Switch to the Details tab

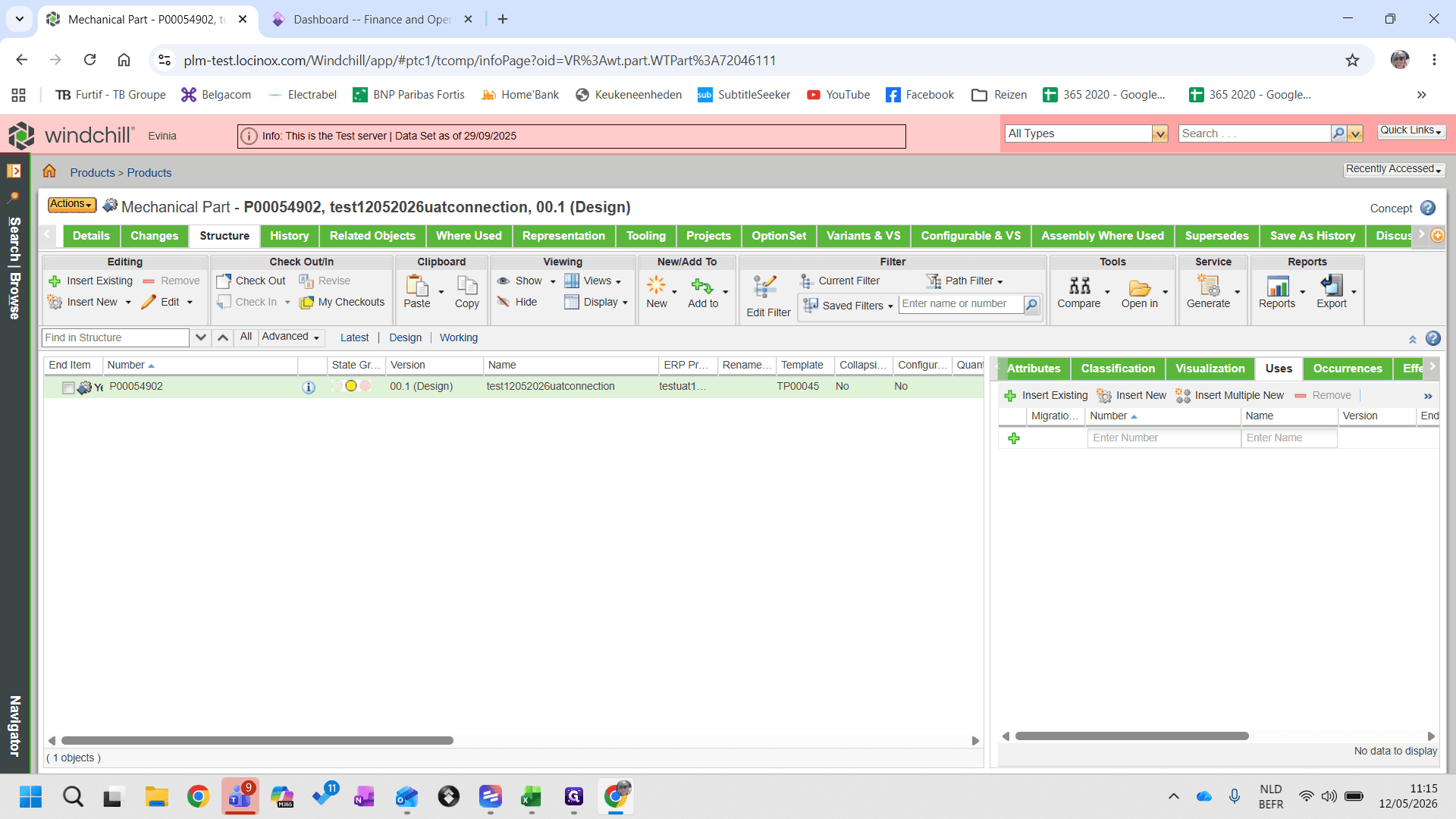tap(91, 236)
